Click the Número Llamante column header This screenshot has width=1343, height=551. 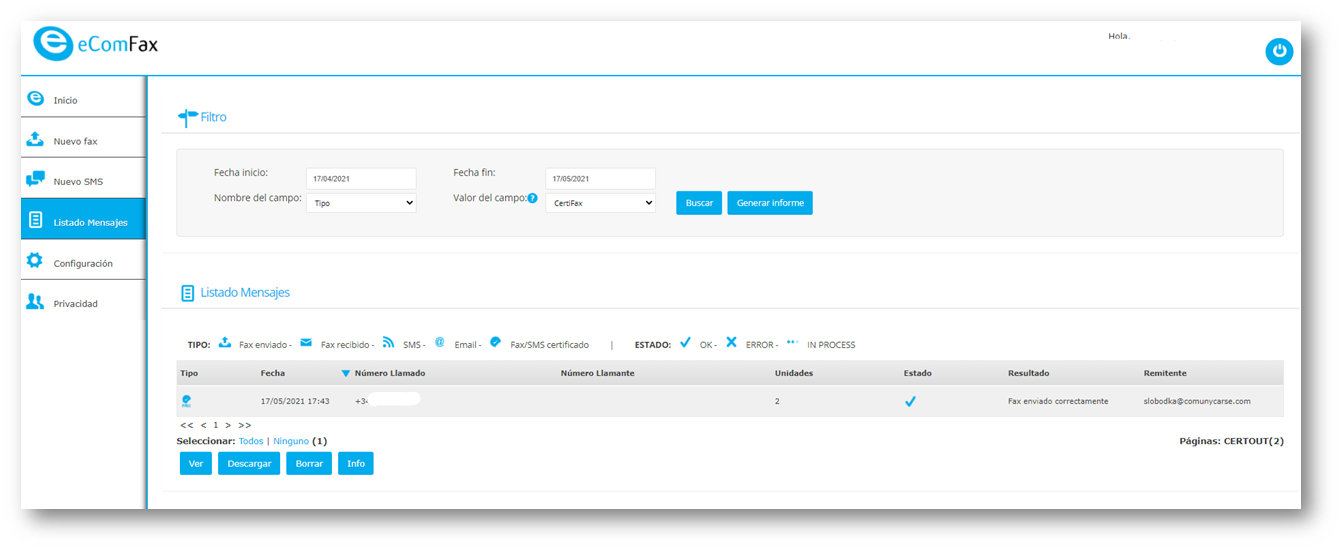597,373
